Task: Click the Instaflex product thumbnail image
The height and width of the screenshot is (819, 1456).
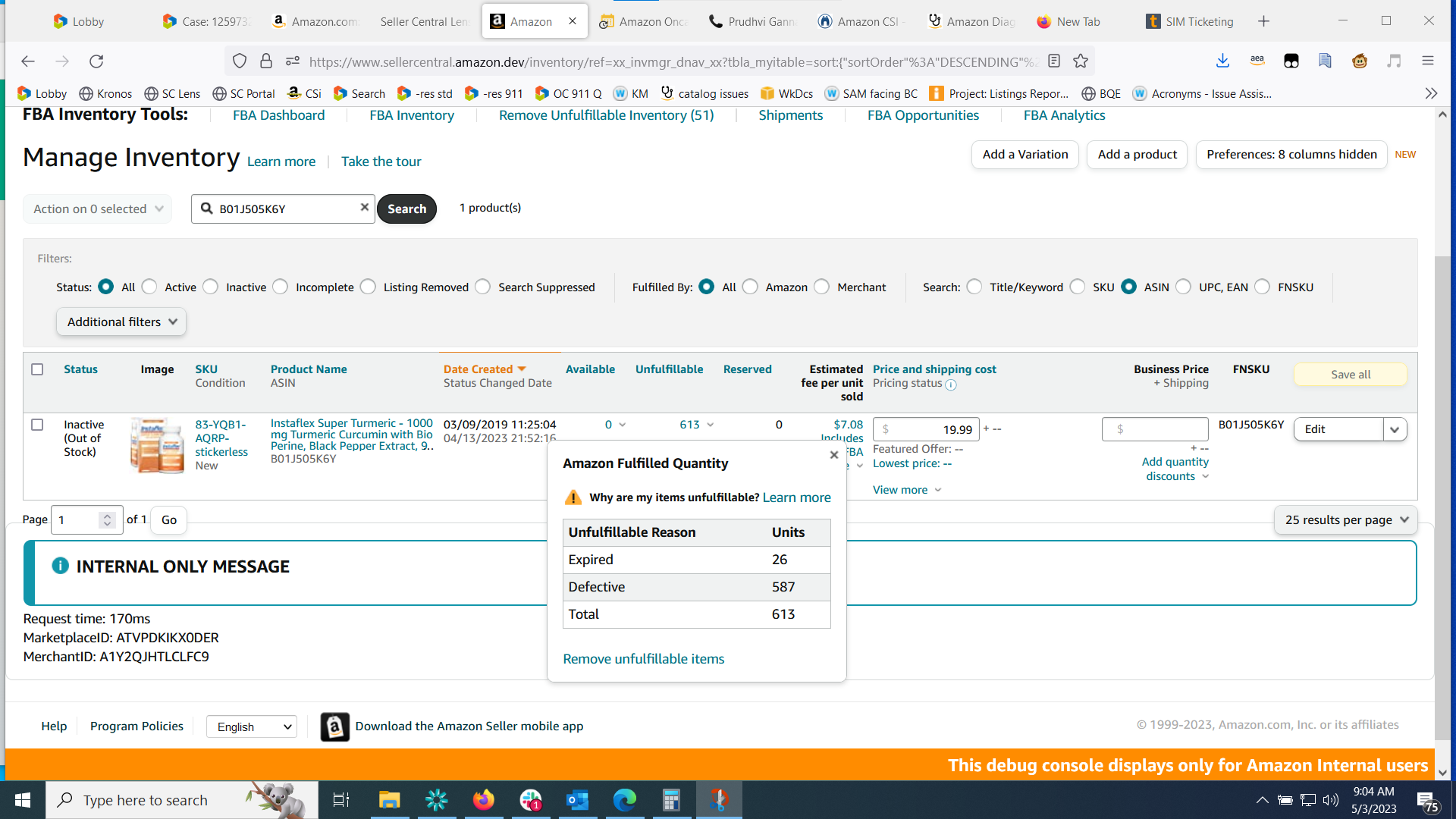Action: click(157, 446)
